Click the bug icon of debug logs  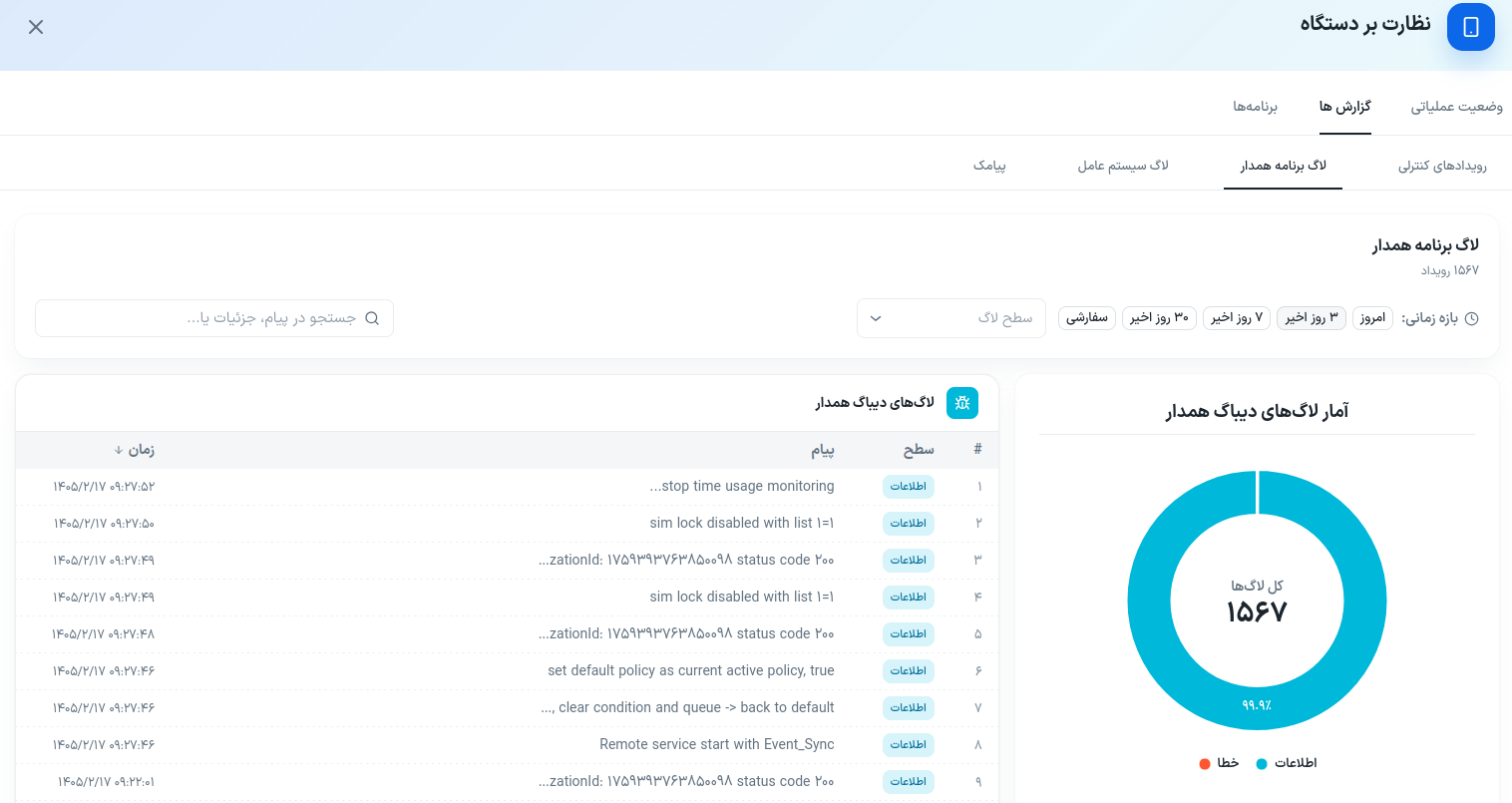click(x=962, y=403)
